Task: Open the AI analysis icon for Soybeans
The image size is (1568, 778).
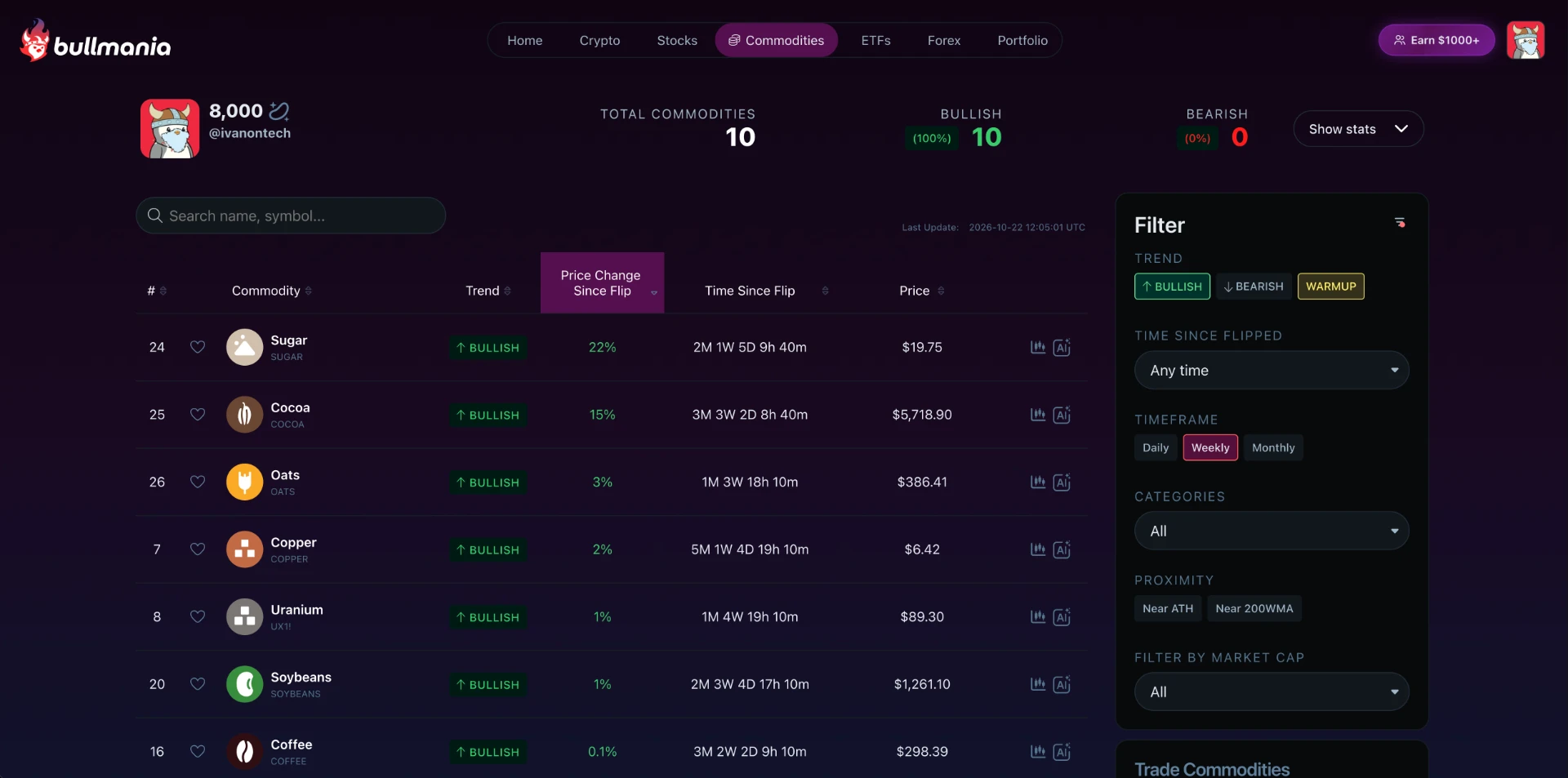Action: pyautogui.click(x=1062, y=684)
